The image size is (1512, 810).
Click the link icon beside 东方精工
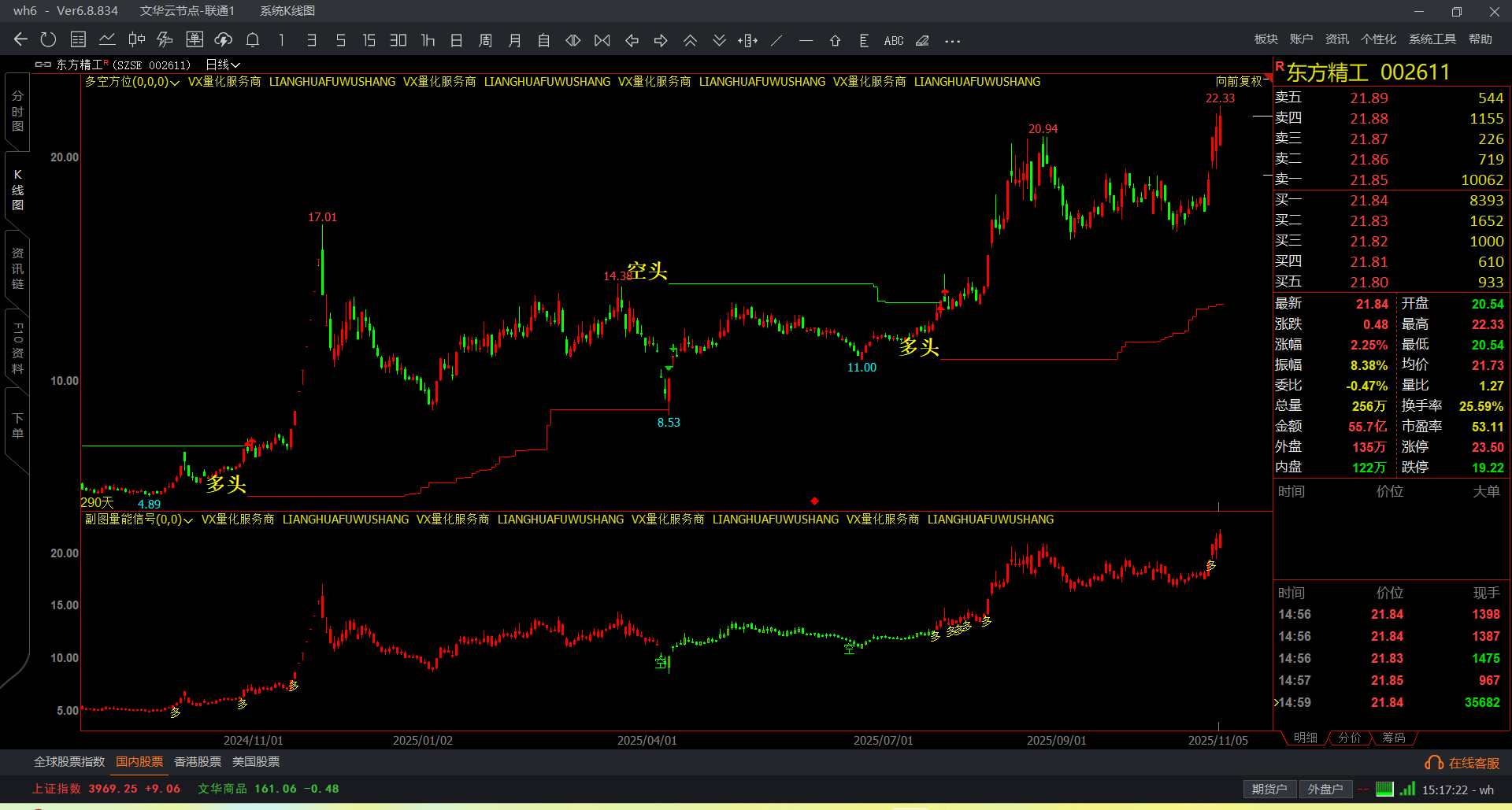click(x=43, y=65)
